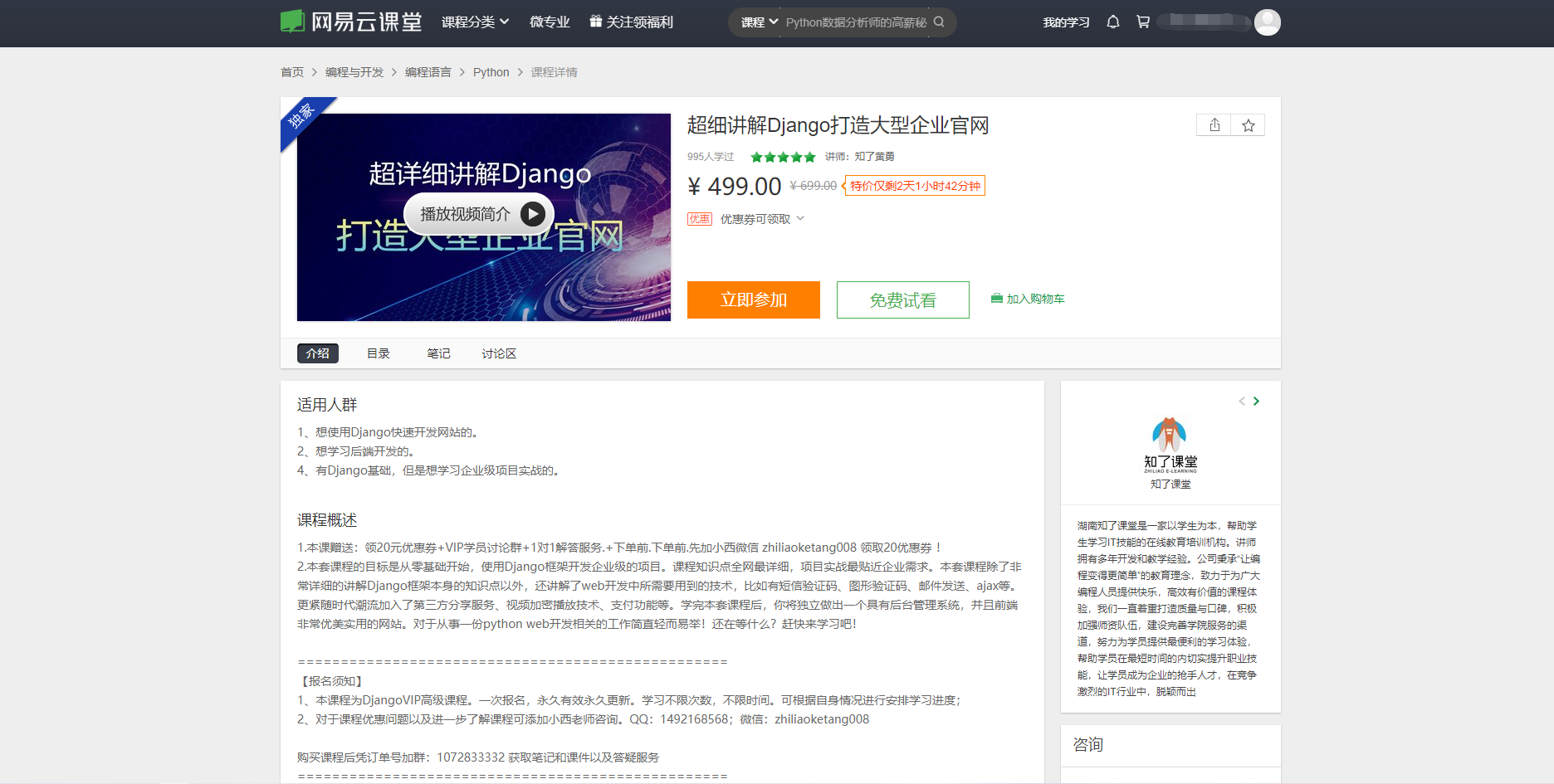The width and height of the screenshot is (1554, 784).
Task: Share this course via share icon
Action: click(x=1214, y=125)
